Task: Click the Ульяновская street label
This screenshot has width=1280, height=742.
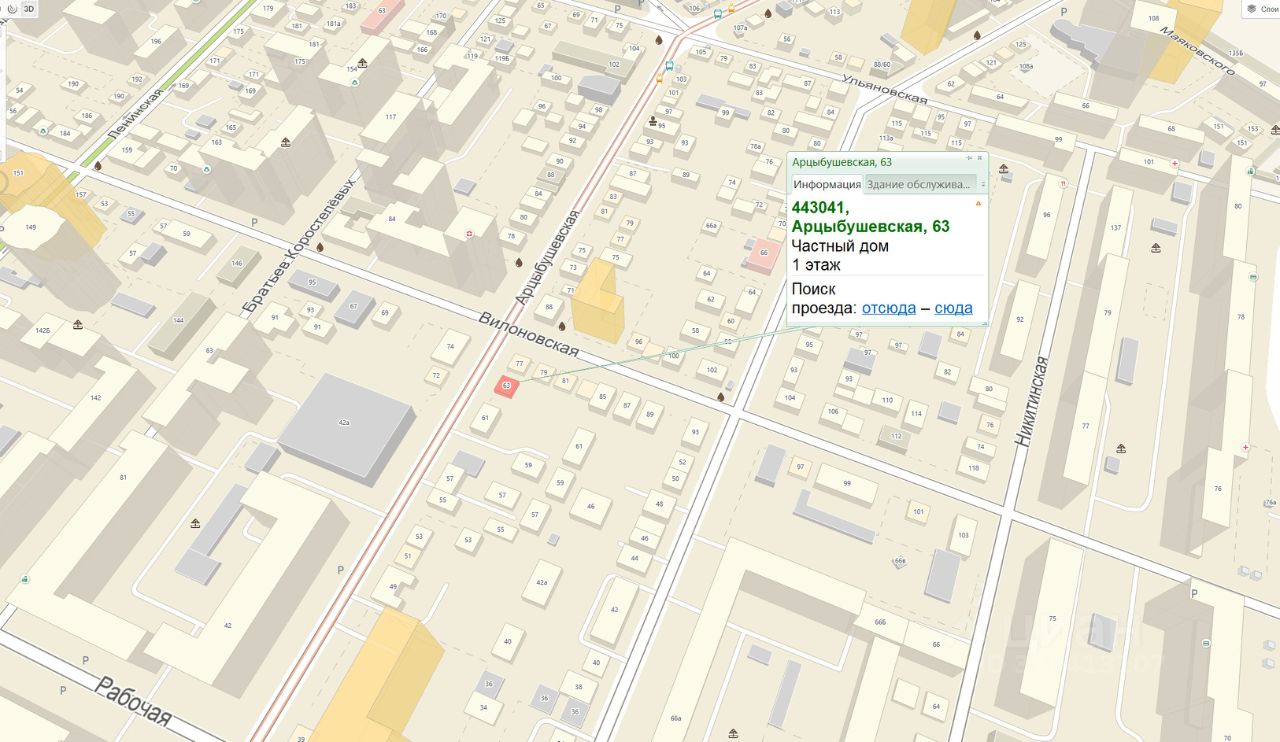Action: coord(884,89)
